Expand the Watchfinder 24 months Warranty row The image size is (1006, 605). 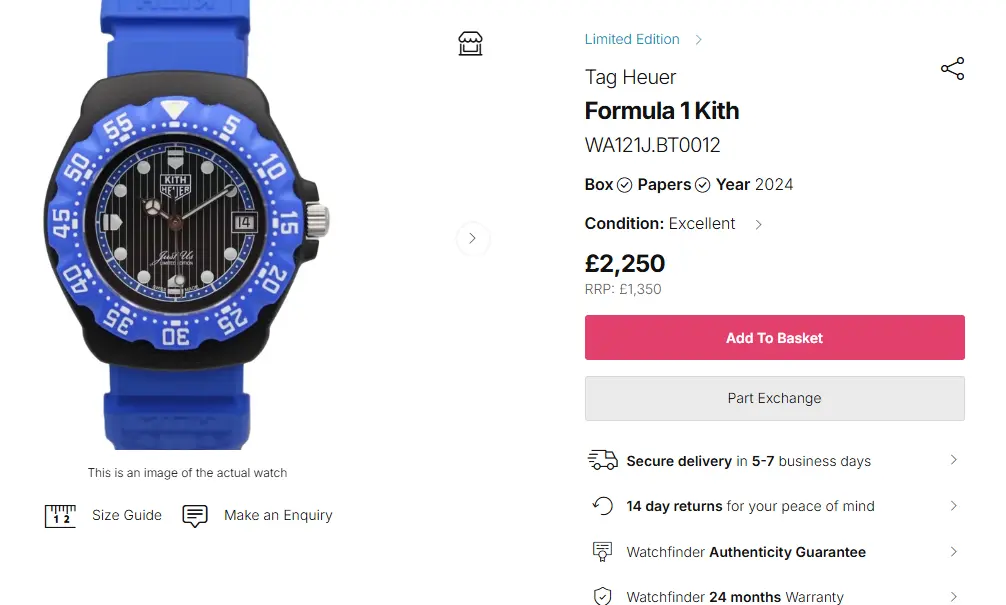[953, 597]
